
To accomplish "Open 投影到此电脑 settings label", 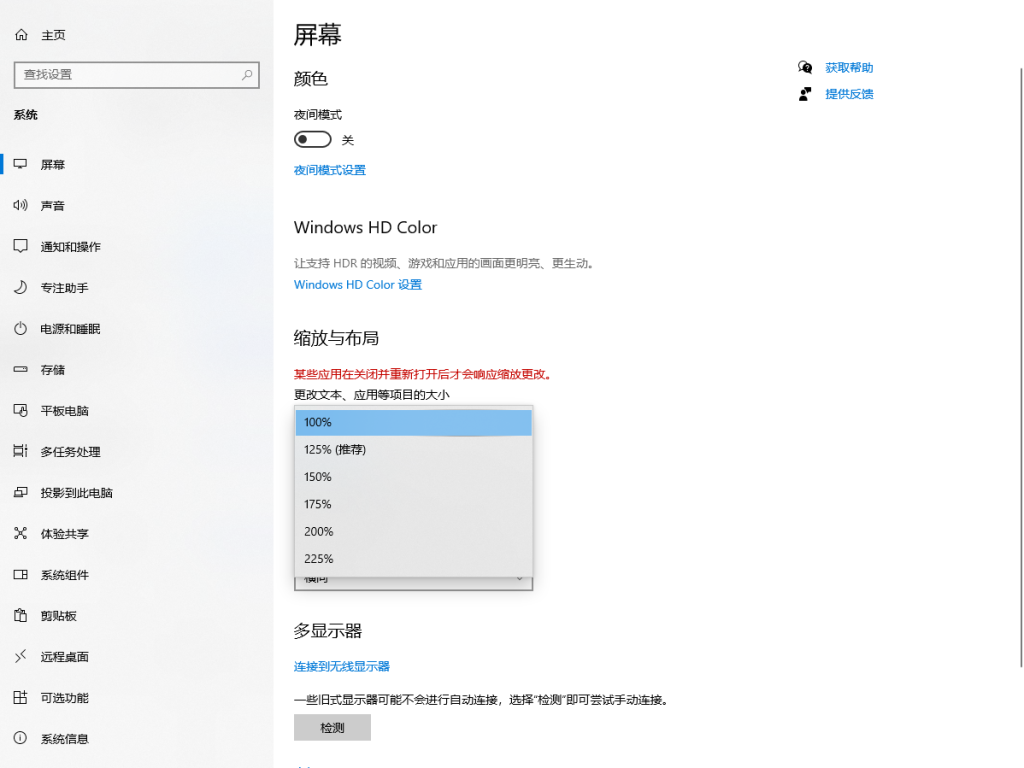I will [76, 493].
